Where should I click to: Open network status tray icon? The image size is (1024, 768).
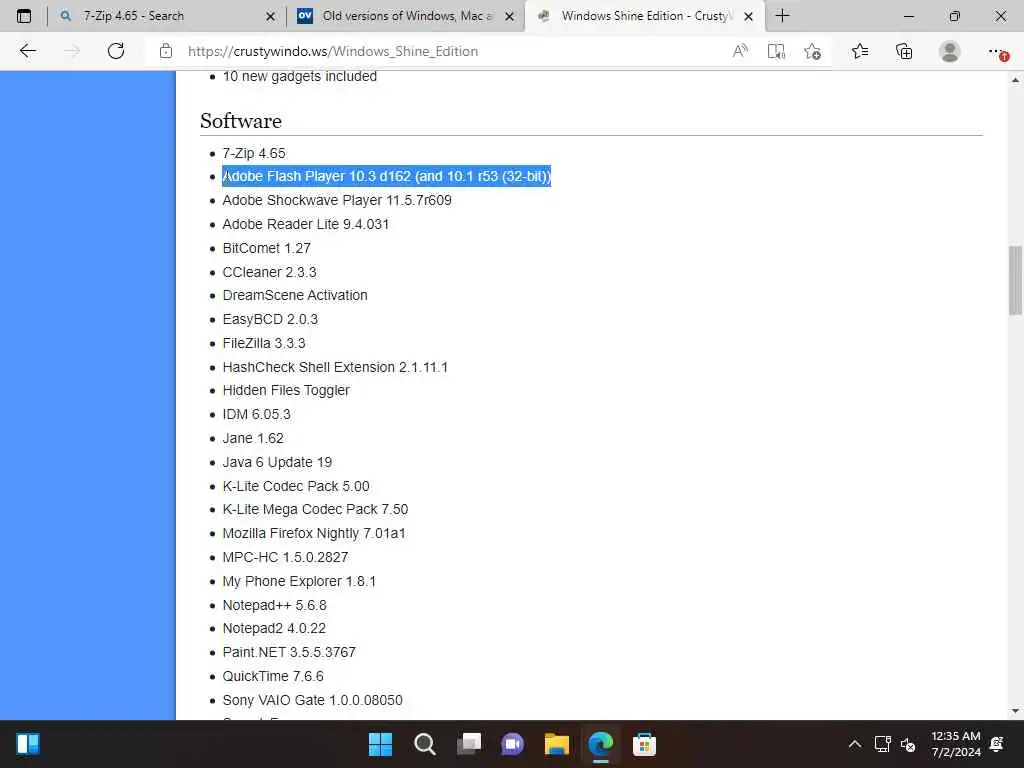click(x=882, y=744)
